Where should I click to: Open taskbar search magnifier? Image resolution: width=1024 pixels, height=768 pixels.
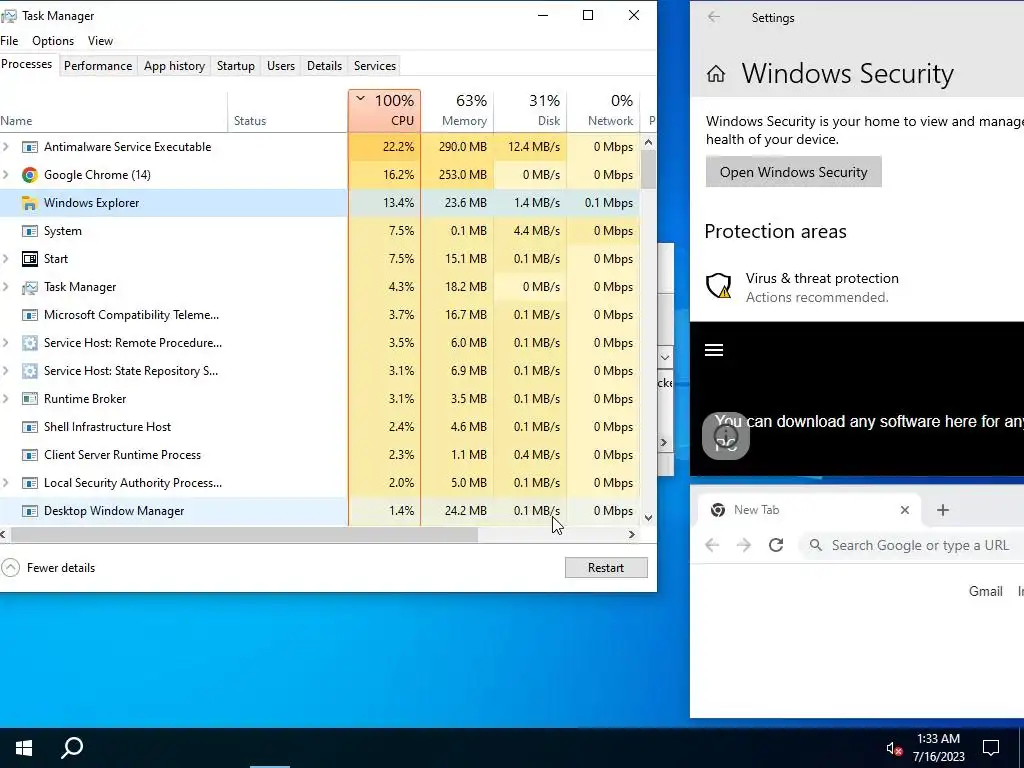[x=72, y=748]
